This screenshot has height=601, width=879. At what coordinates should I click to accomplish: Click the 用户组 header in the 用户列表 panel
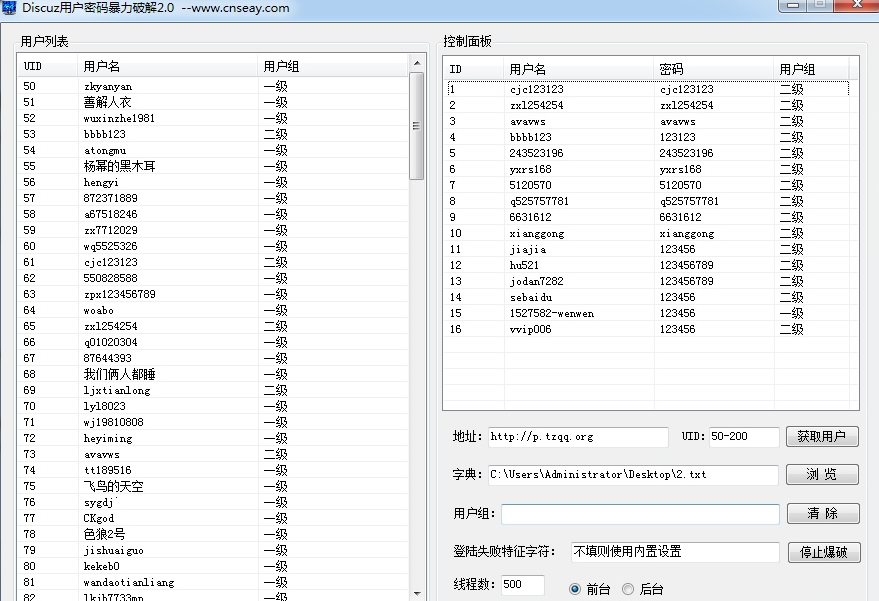coord(333,66)
